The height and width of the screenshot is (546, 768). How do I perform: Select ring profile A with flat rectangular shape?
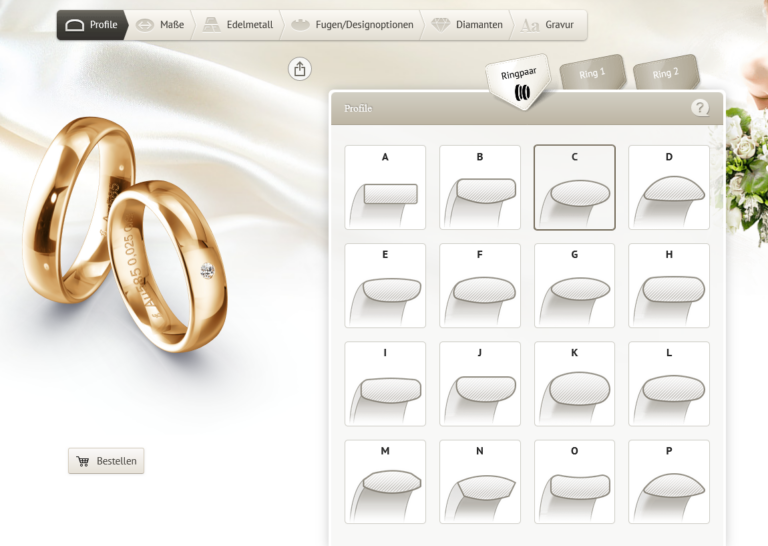point(385,187)
